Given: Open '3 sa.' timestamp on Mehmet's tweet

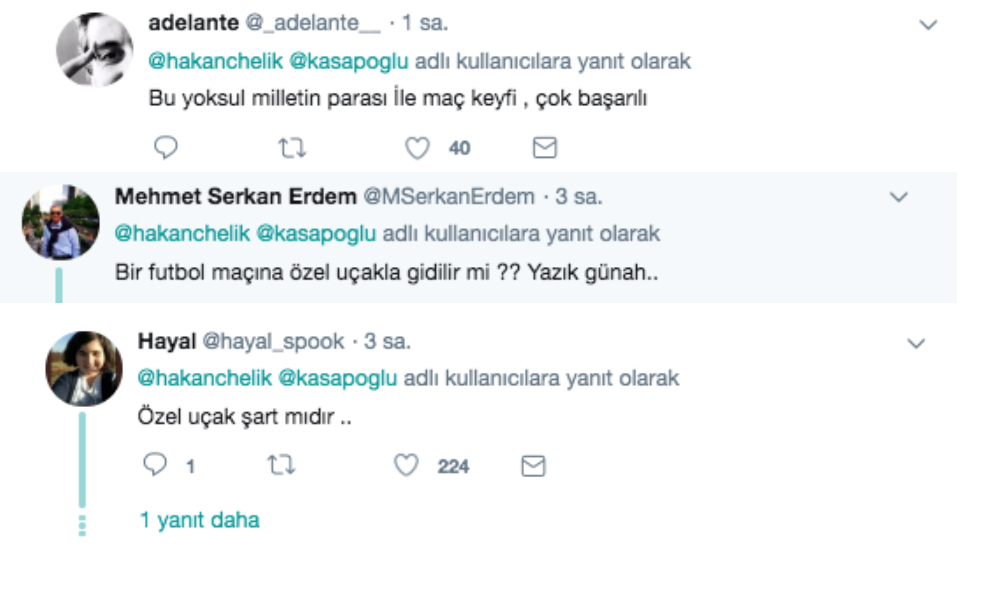Looking at the screenshot, I should [x=579, y=197].
